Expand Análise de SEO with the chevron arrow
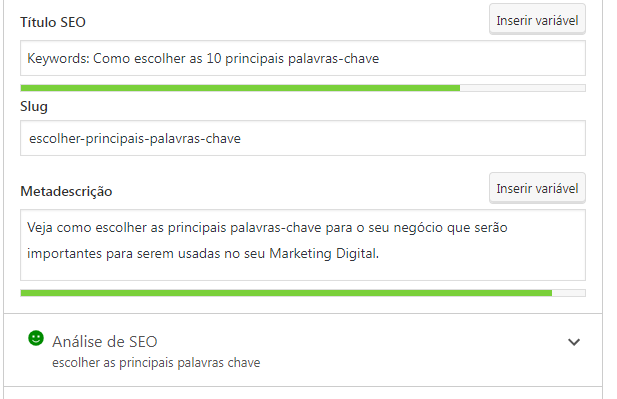Viewport: 617px width, 399px height. click(574, 342)
